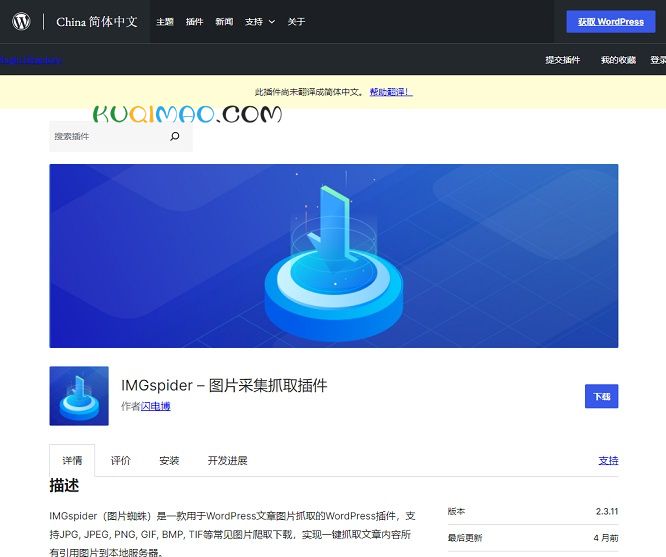Click the China 简体中文 site title
Viewport: 666px width, 557px height.
point(97,22)
